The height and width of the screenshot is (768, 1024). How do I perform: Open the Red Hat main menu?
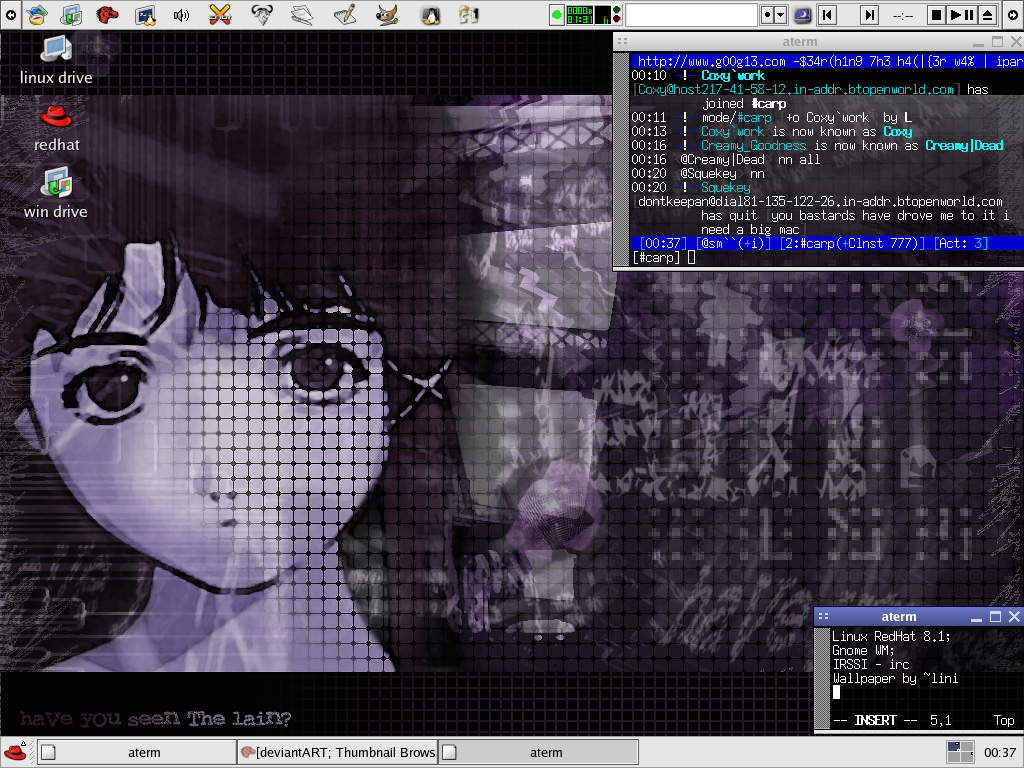(15, 752)
